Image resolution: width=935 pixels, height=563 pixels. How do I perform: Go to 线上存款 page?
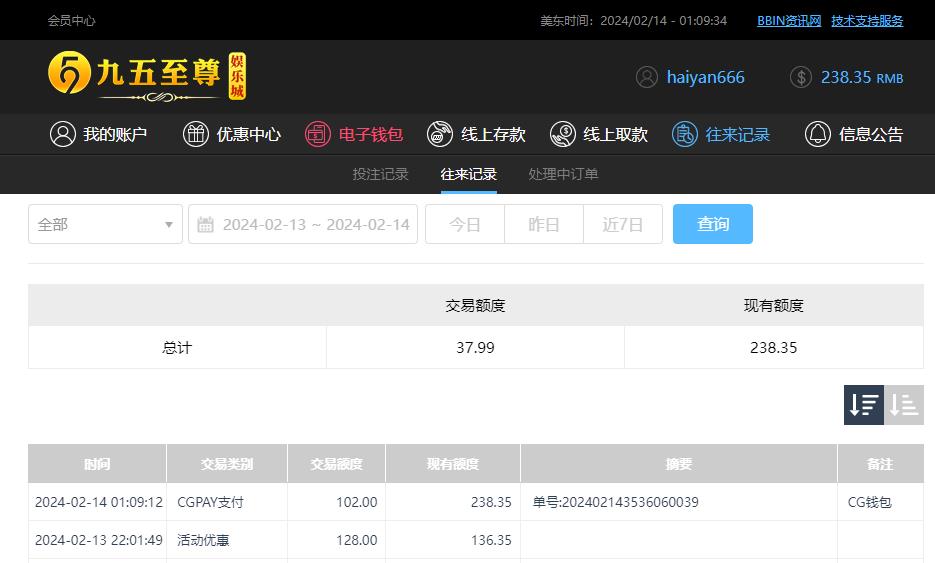pyautogui.click(x=476, y=134)
